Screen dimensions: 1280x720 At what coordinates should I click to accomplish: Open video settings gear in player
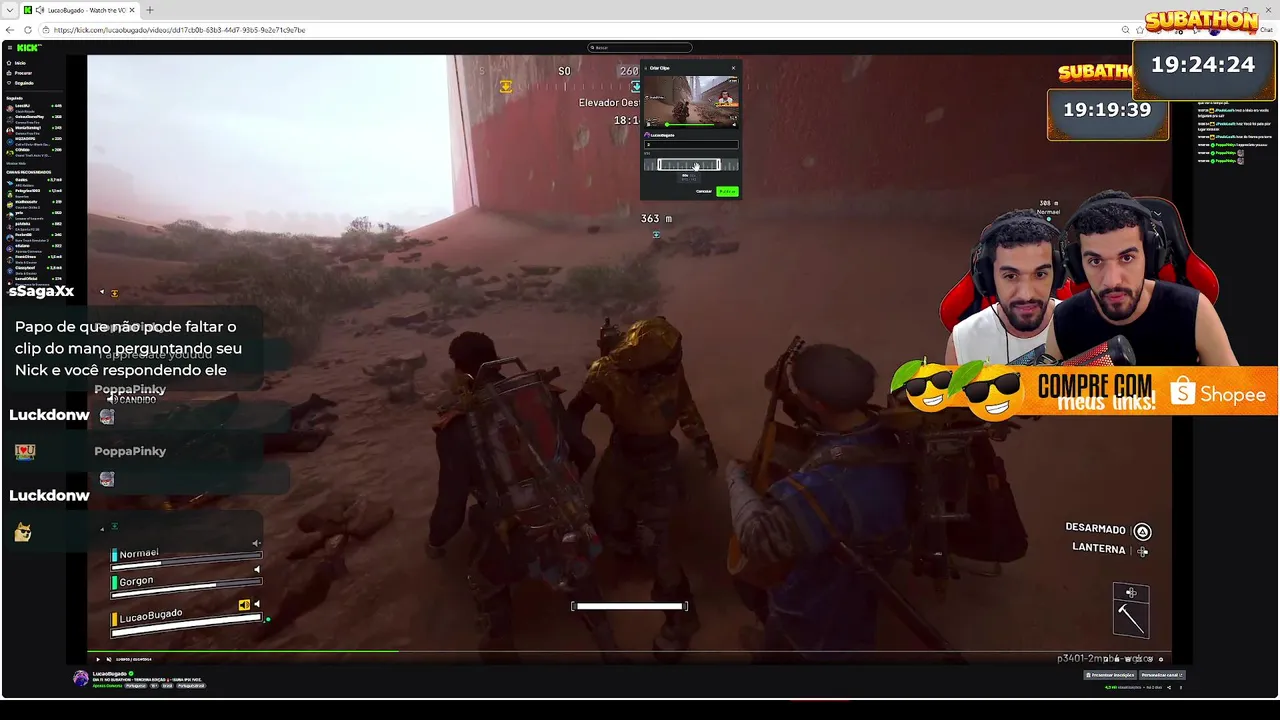point(1160,659)
